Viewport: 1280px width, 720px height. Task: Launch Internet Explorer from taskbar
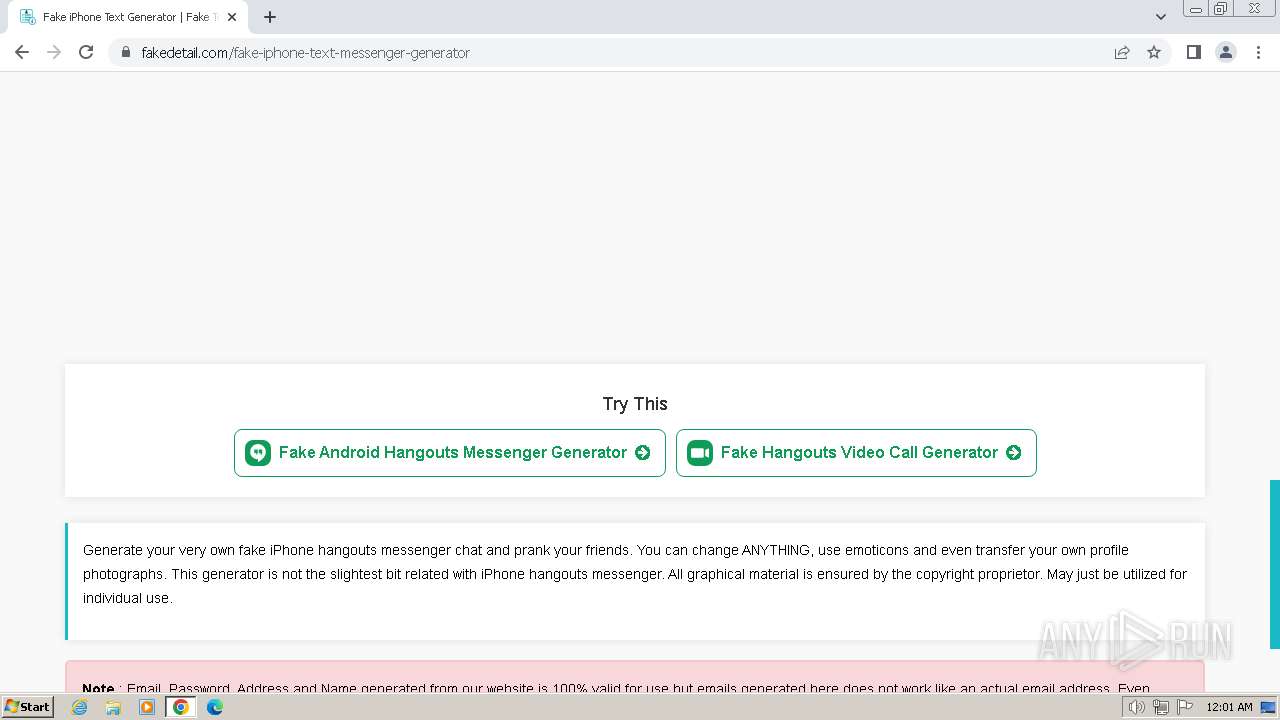pyautogui.click(x=79, y=707)
